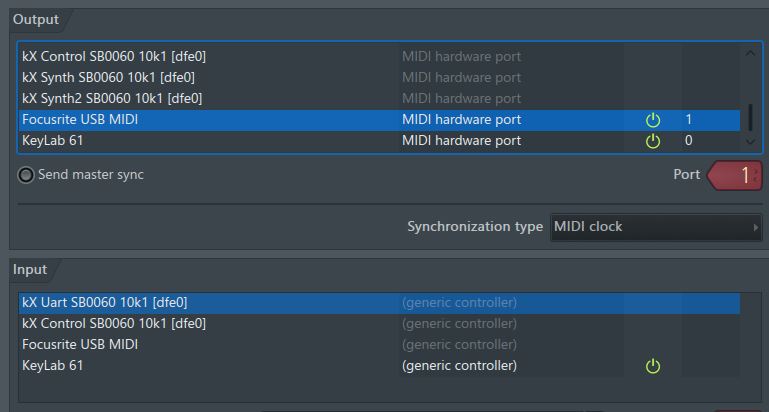Image resolution: width=769 pixels, height=412 pixels.
Task: Click the output list scroll down arrow
Action: 750,141
